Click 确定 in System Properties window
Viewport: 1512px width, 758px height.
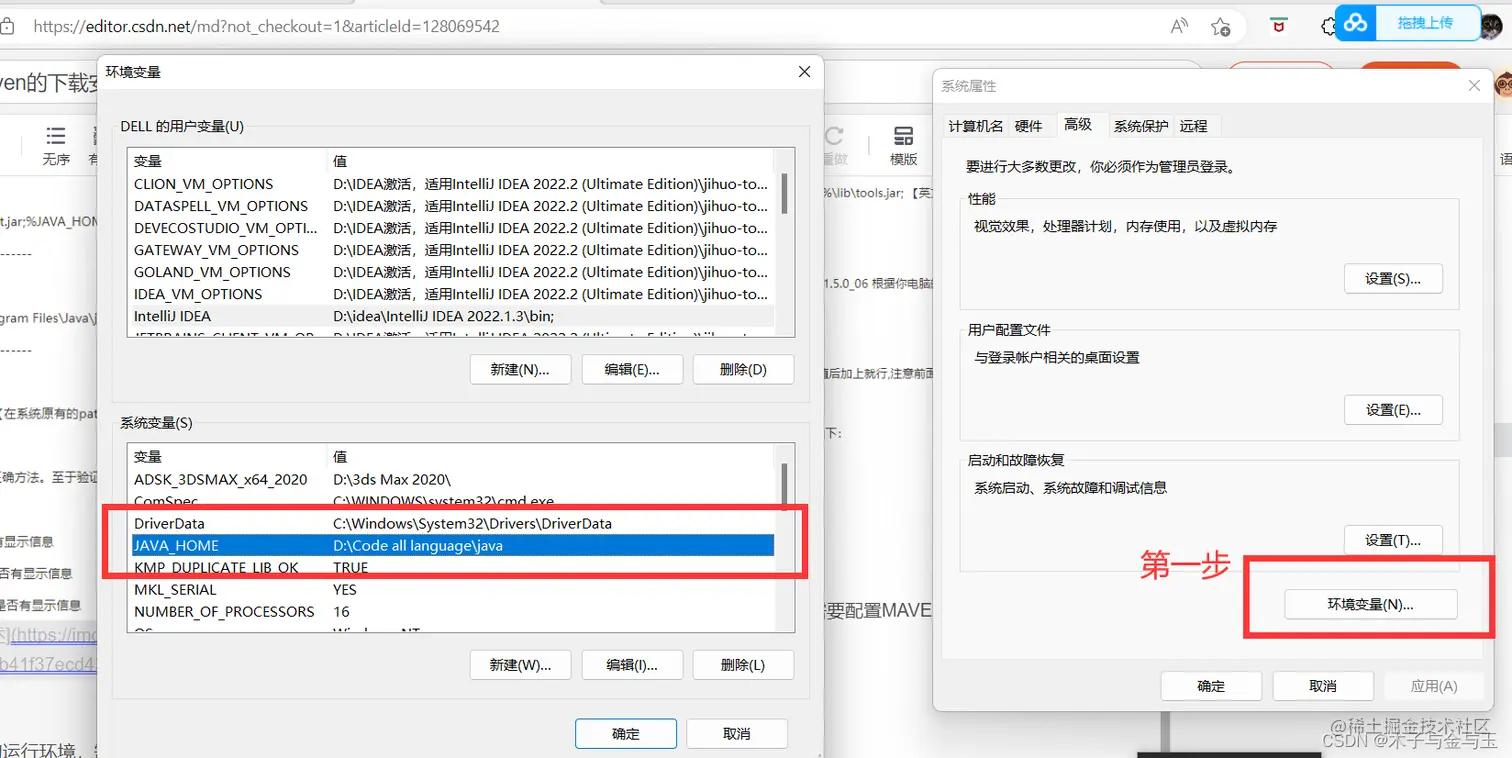(1211, 686)
